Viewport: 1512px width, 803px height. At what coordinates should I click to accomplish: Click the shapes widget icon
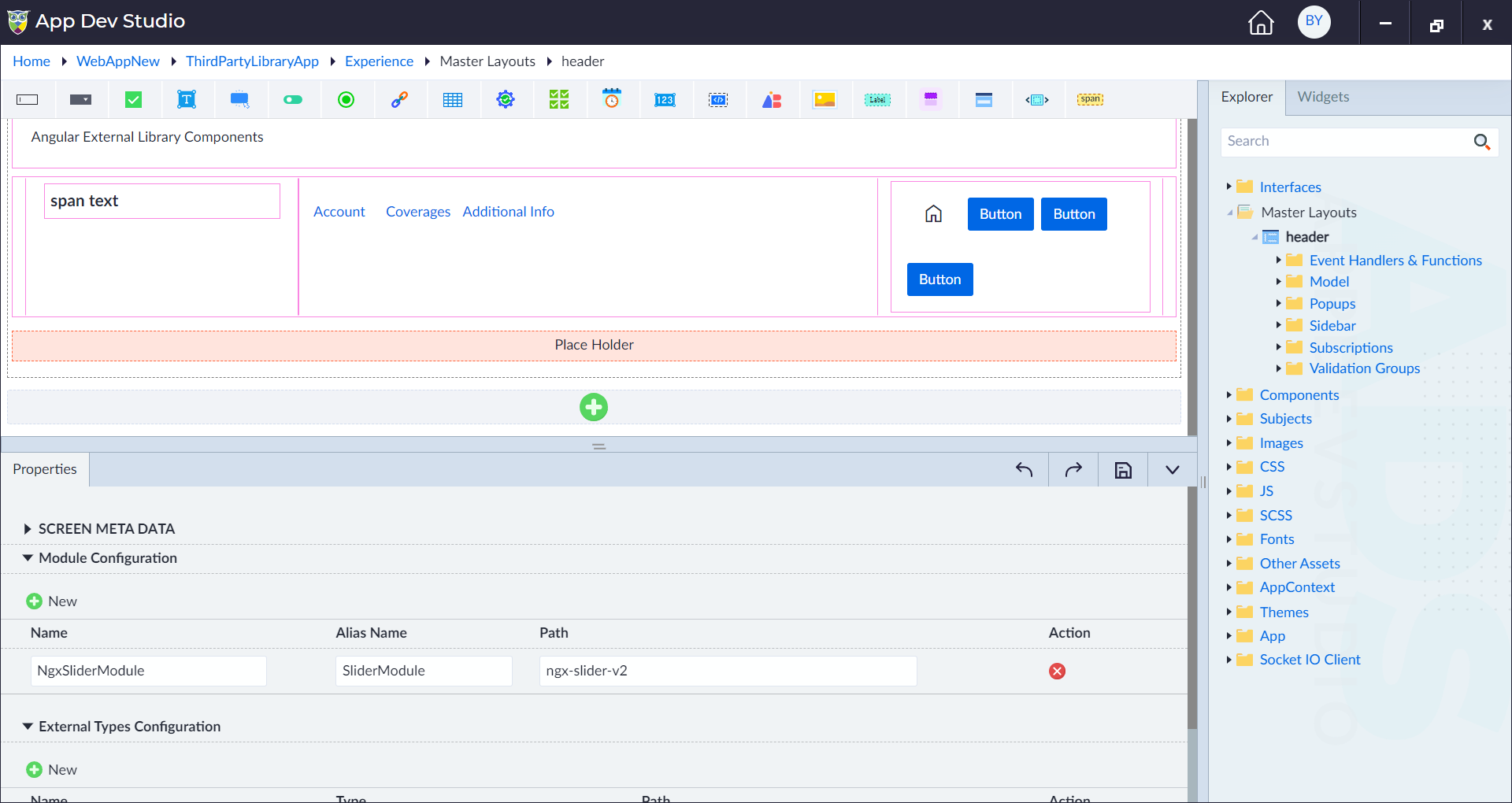pyautogui.click(x=772, y=99)
